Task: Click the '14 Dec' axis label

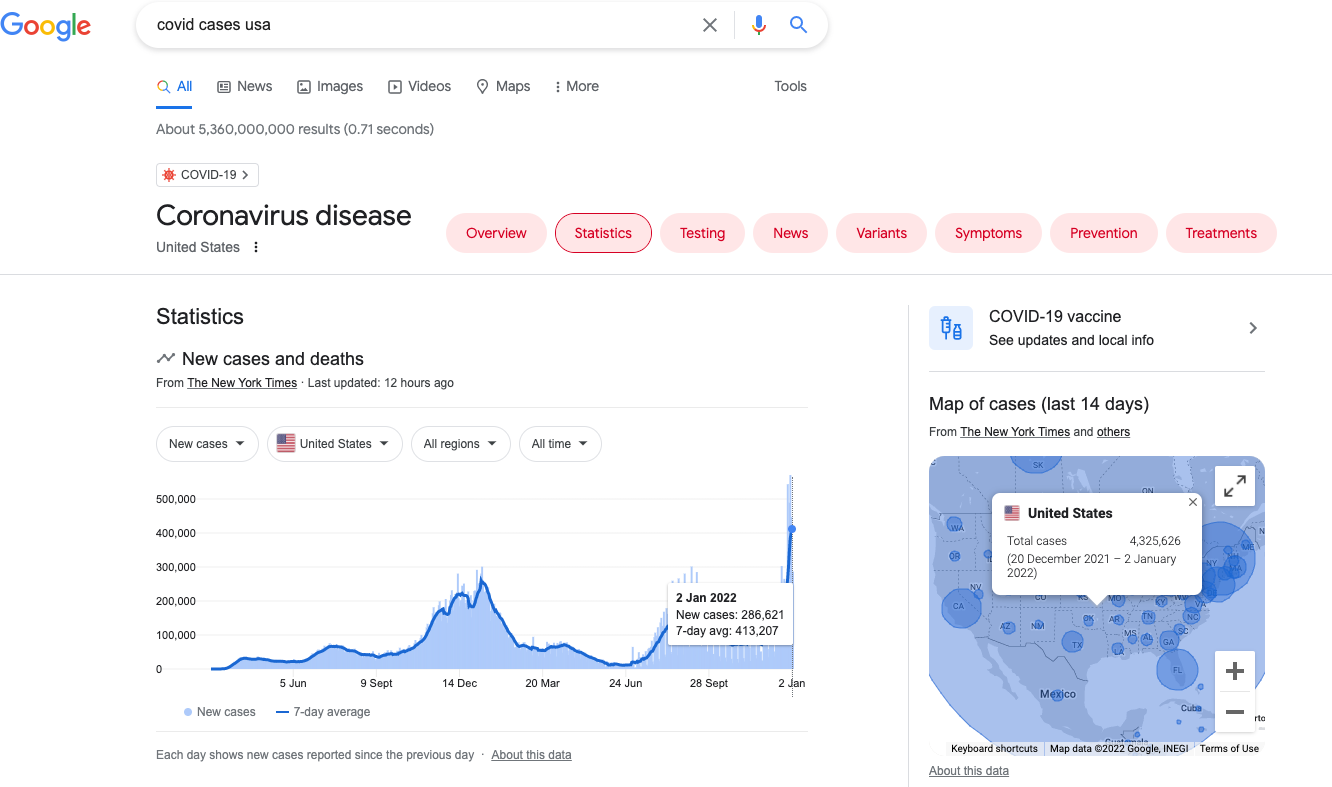Action: pyautogui.click(x=460, y=684)
